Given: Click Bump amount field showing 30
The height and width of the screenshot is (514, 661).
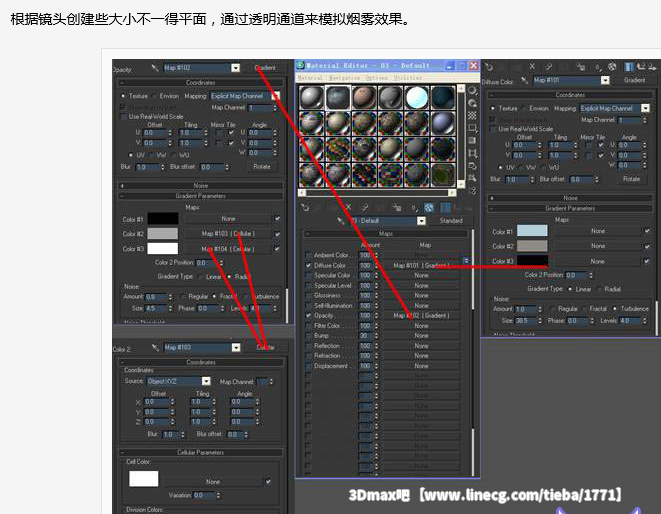Looking at the screenshot, I should 365,336.
